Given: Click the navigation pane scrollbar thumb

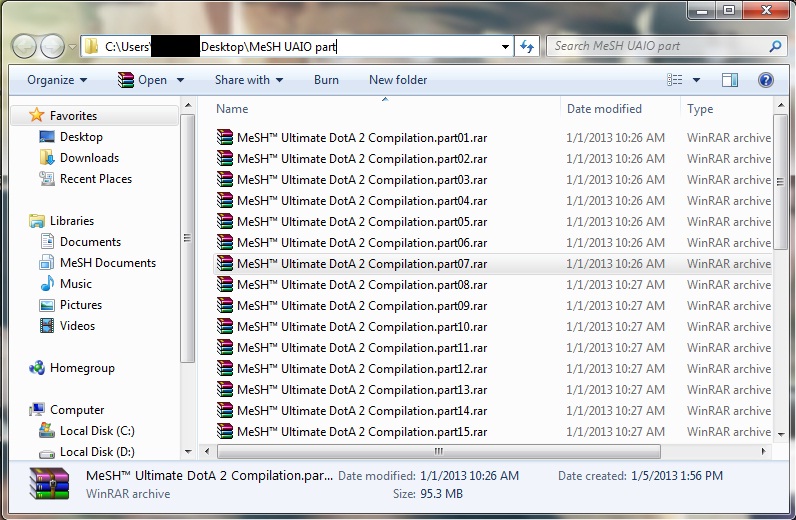Looking at the screenshot, I should pyautogui.click(x=187, y=238).
